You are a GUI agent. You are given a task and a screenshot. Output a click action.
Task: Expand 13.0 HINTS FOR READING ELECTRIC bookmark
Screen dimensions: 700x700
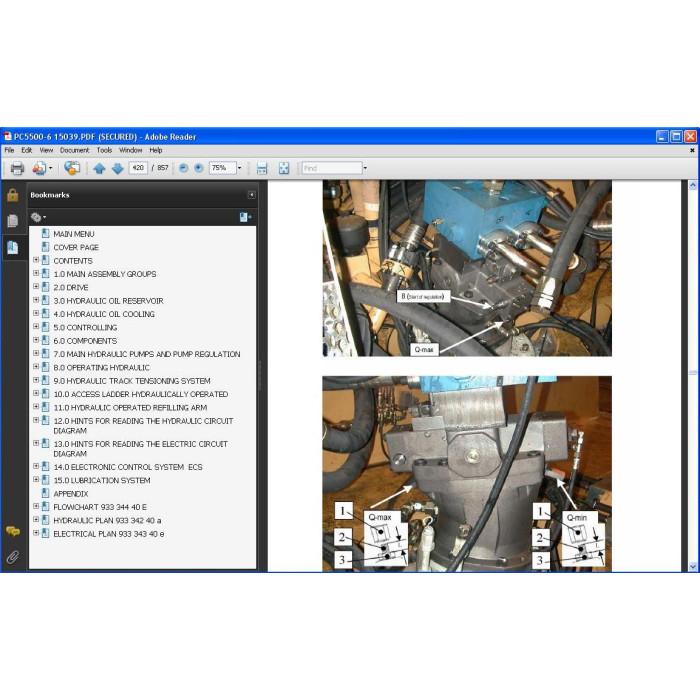pyautogui.click(x=36, y=443)
